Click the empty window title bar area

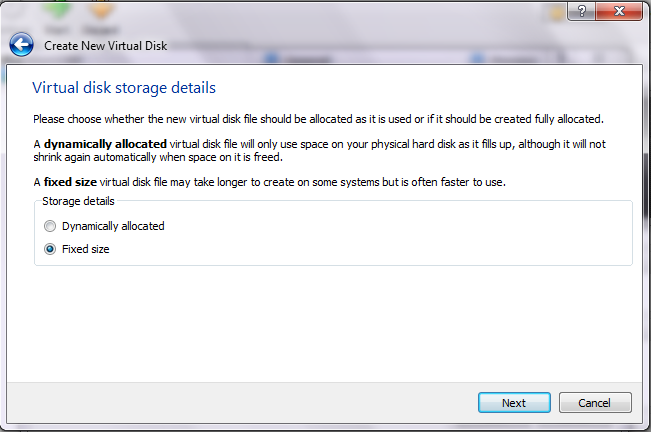[x=300, y=12]
